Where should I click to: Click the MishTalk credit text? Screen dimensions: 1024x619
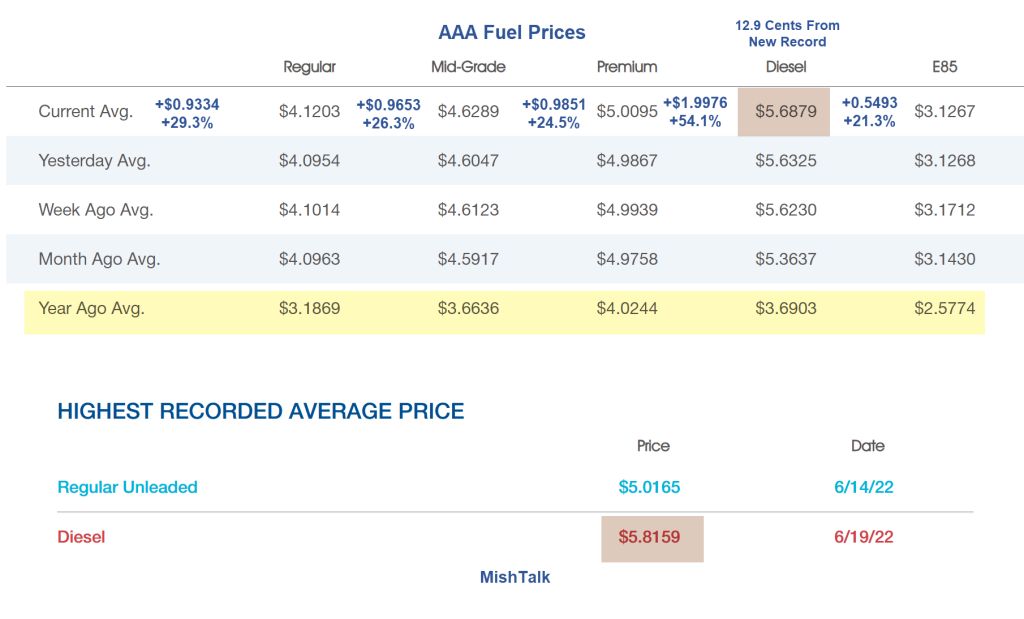pyautogui.click(x=515, y=577)
